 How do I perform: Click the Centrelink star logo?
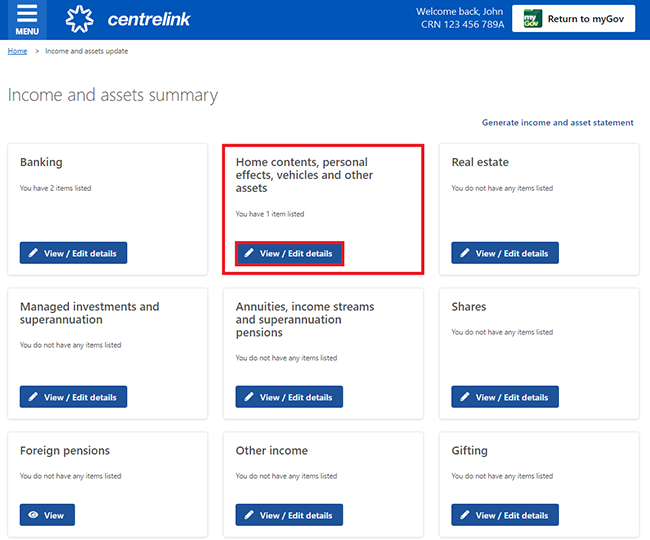pos(80,19)
